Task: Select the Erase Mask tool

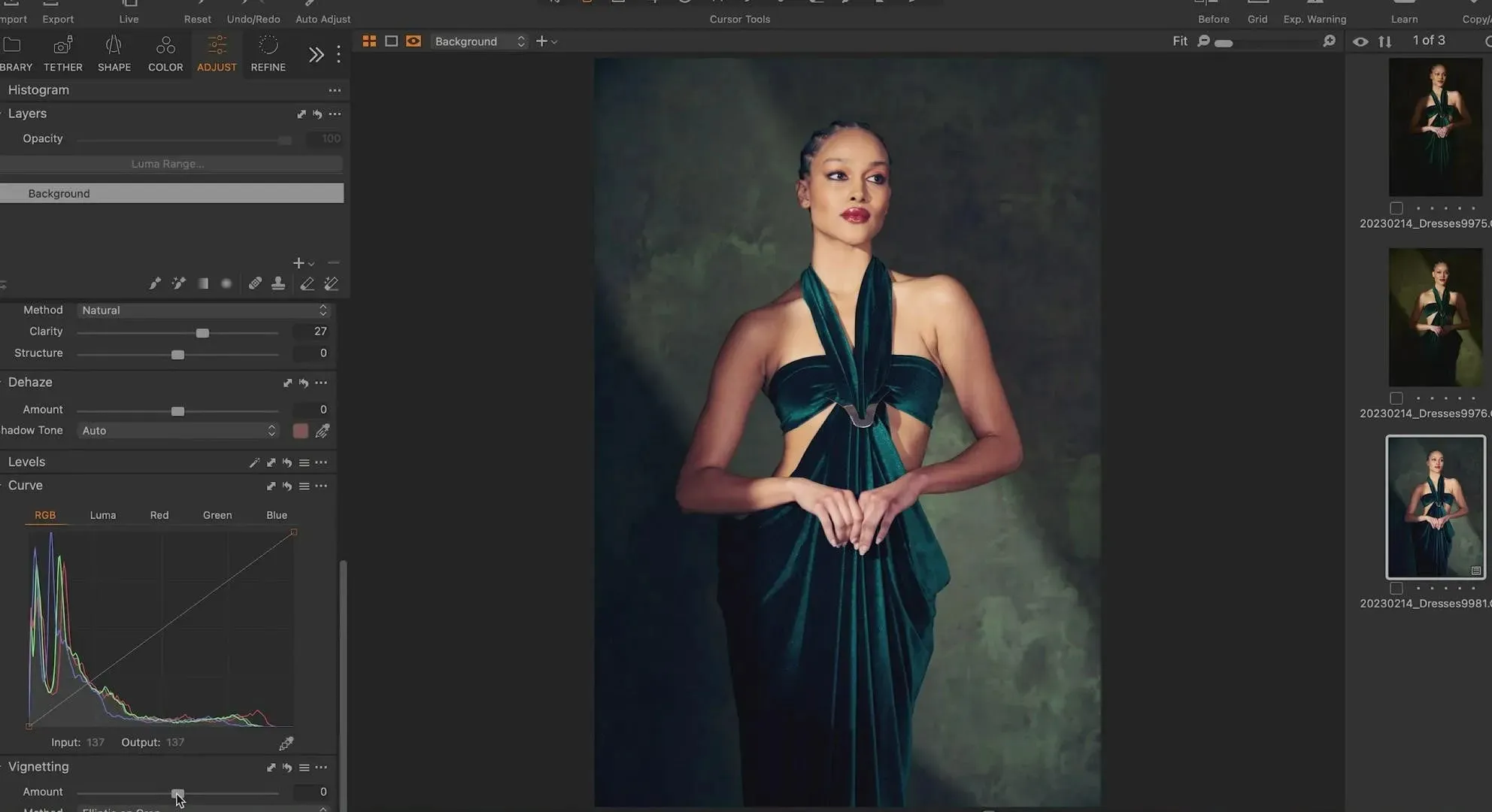Action: click(307, 283)
